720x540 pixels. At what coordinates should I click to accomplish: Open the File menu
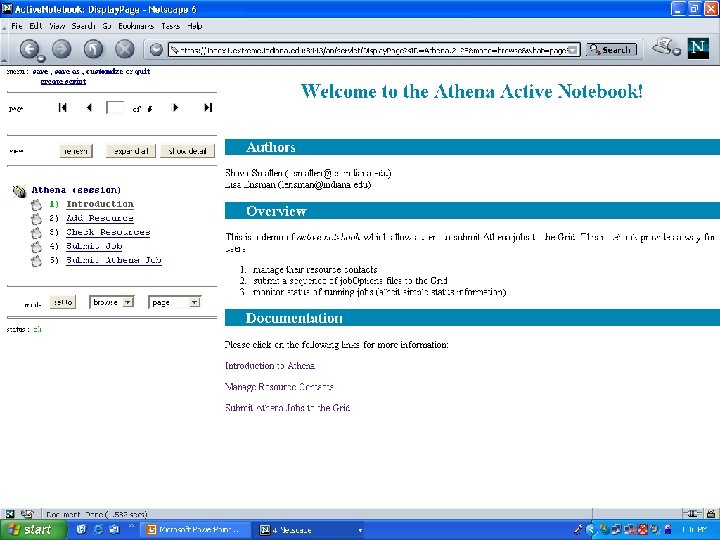[17, 26]
